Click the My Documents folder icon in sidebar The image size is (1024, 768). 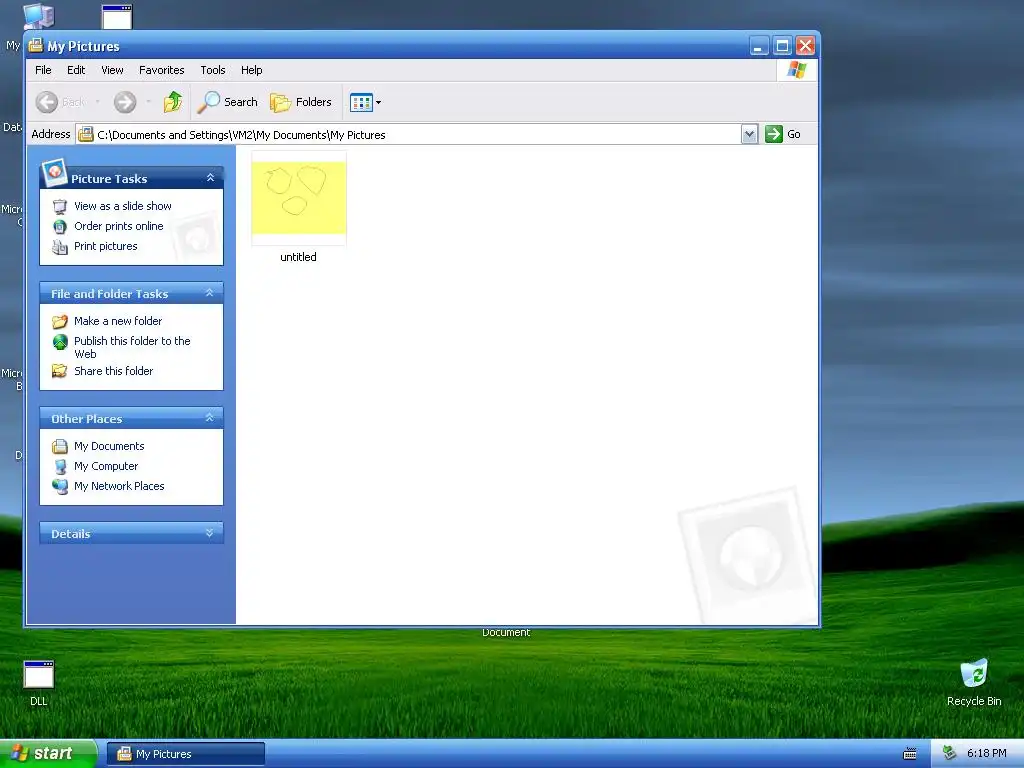point(60,447)
